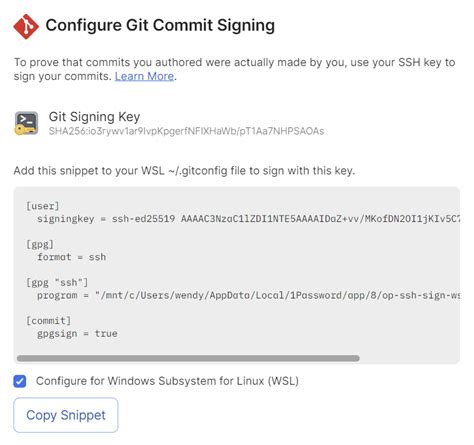Screen dimensions: 474x445
Task: Click the [gpg "ssh"] section header
Action: 57,283
